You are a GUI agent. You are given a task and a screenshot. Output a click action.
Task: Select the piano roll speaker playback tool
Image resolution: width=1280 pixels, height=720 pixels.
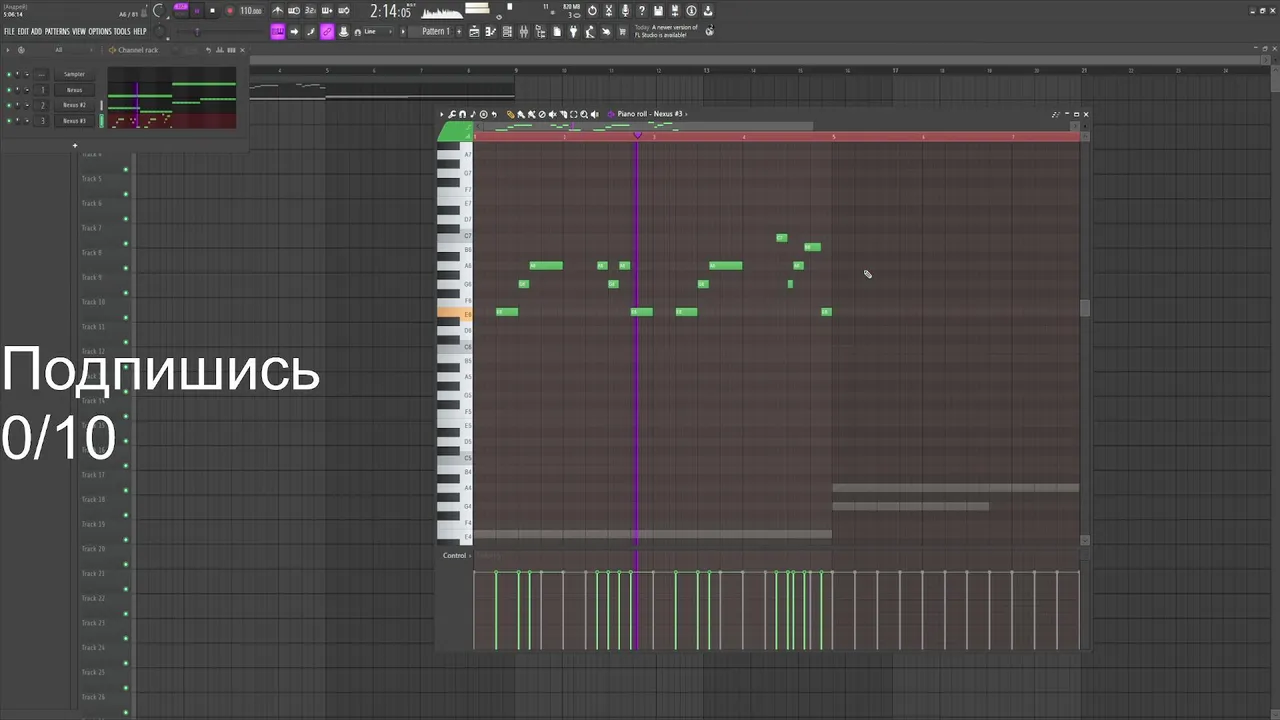point(595,114)
